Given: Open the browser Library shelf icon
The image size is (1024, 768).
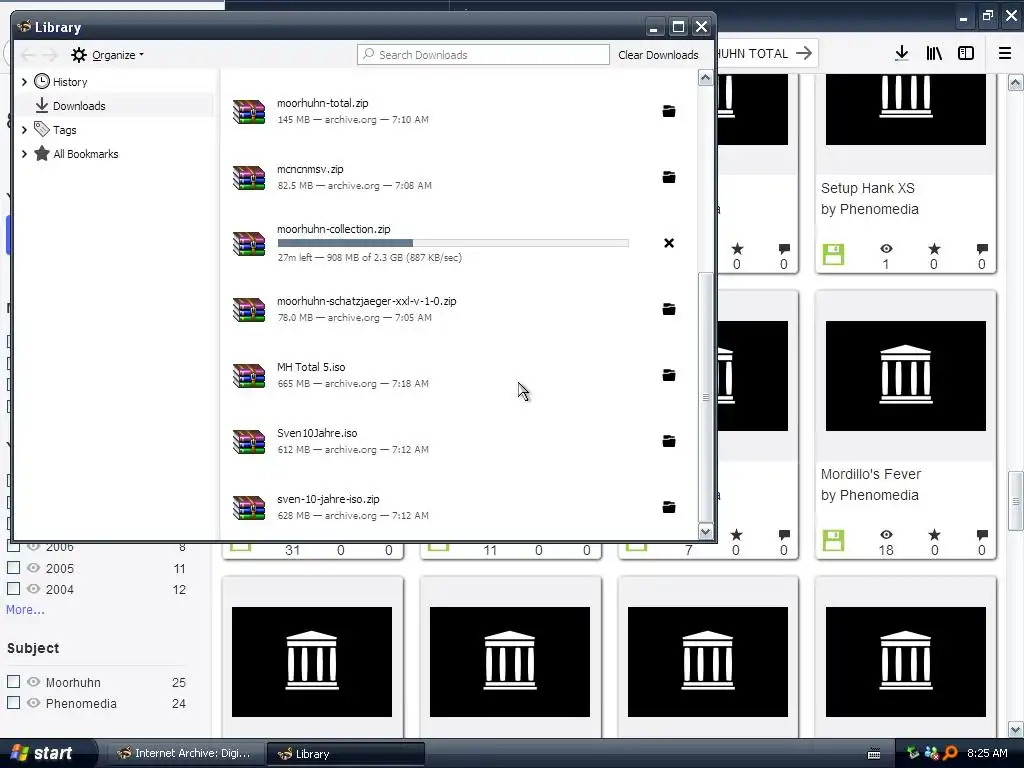Looking at the screenshot, I should (934, 54).
